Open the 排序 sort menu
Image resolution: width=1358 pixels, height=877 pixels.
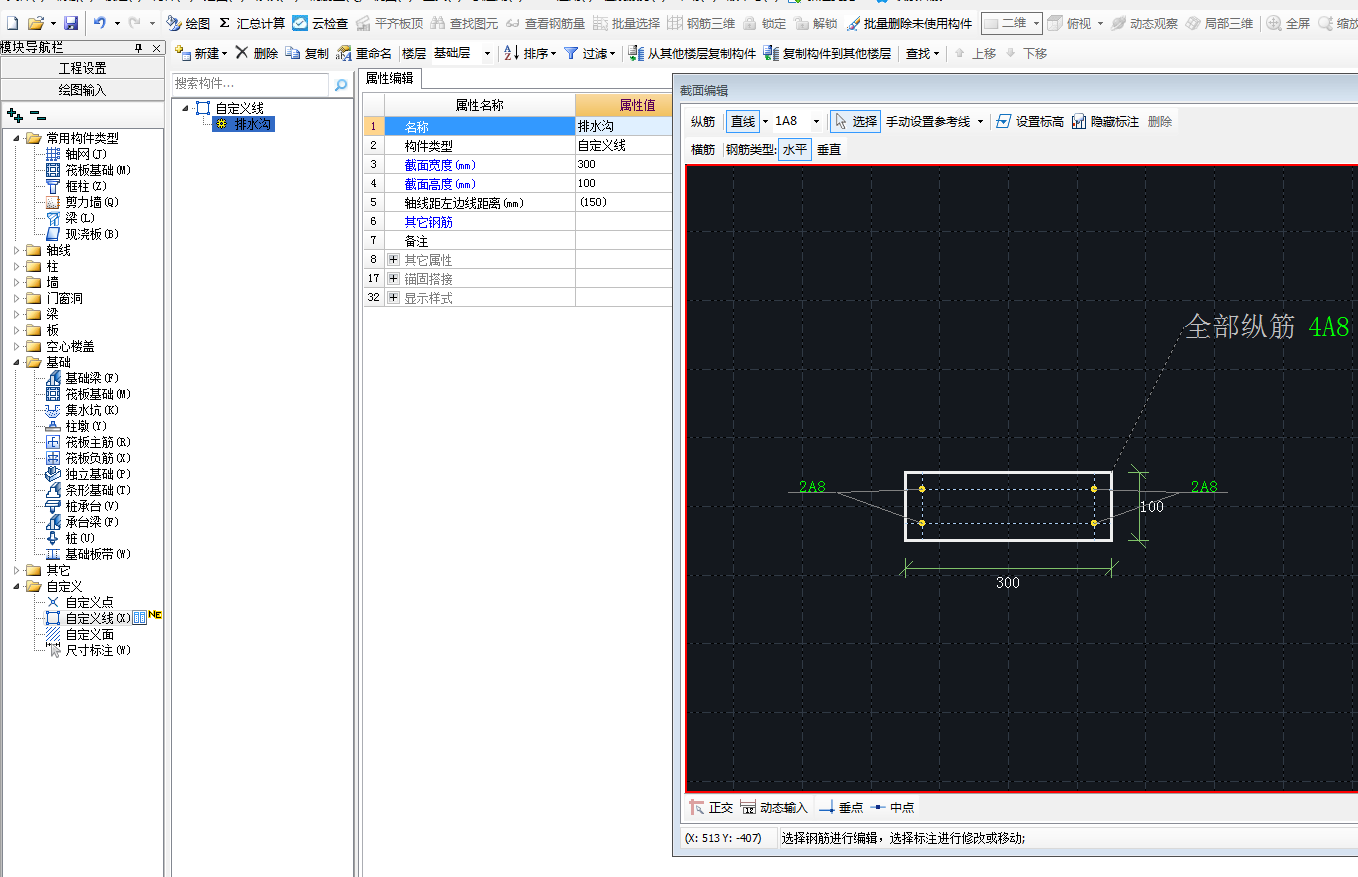(x=529, y=53)
